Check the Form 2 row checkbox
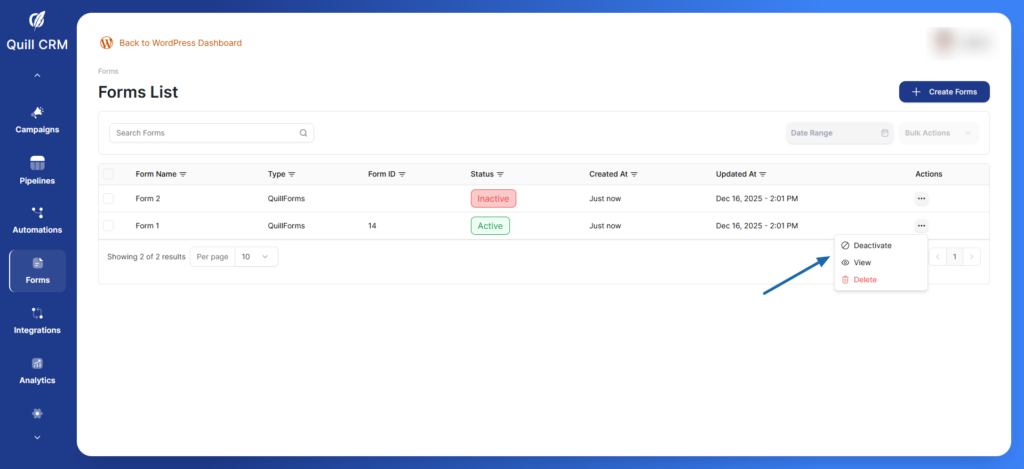 [x=108, y=199]
